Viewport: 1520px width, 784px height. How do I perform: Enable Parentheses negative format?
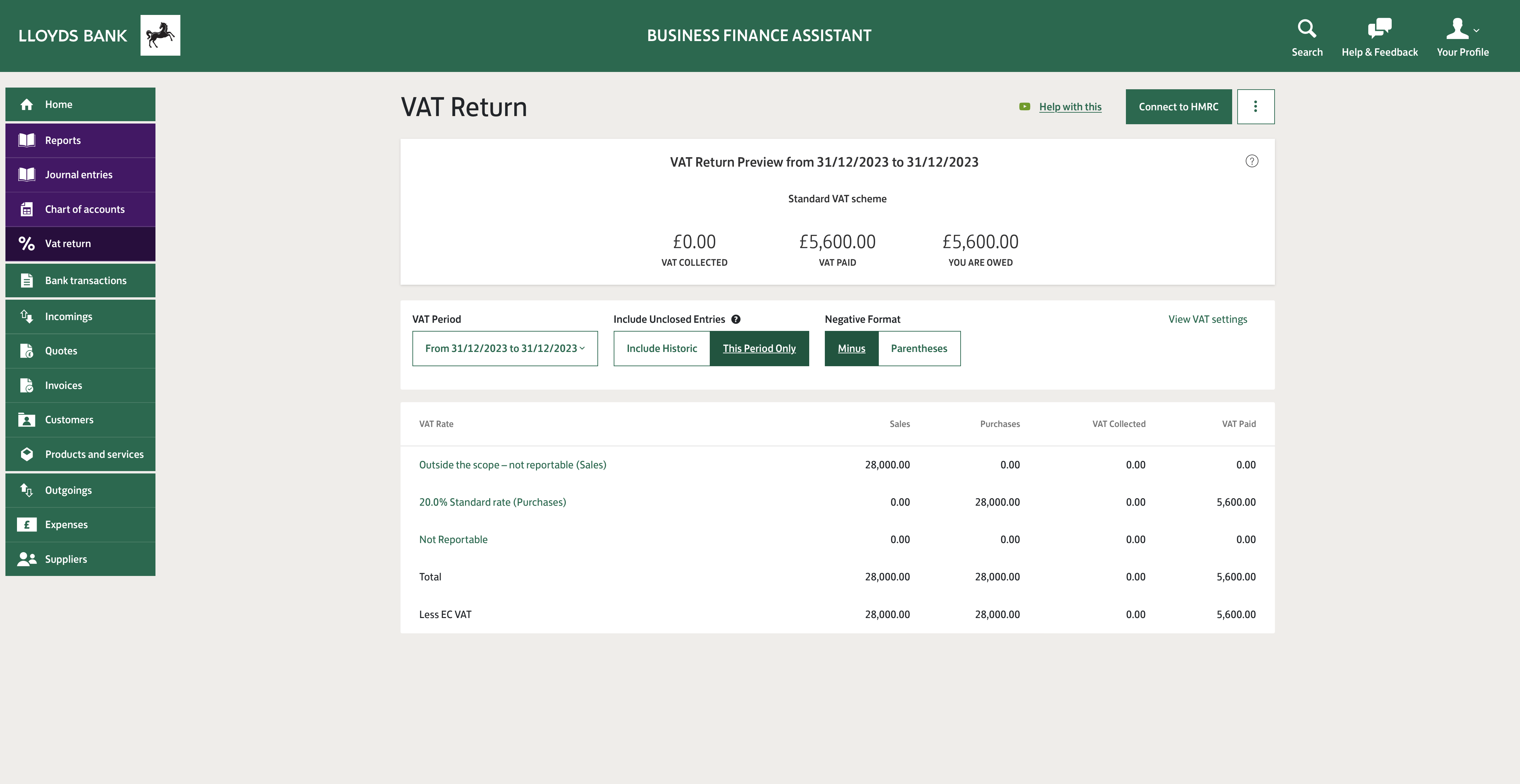coord(919,348)
